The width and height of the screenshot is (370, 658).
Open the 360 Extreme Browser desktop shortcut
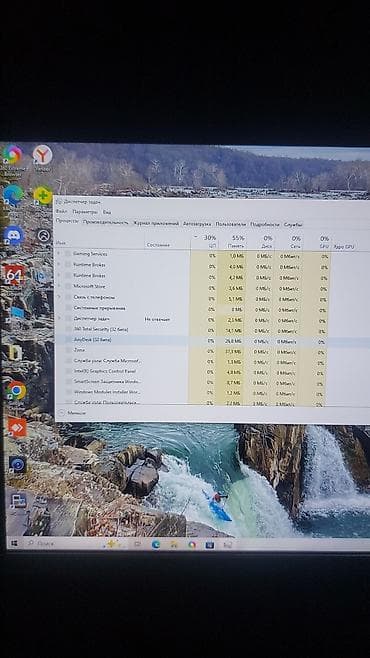pos(12,155)
